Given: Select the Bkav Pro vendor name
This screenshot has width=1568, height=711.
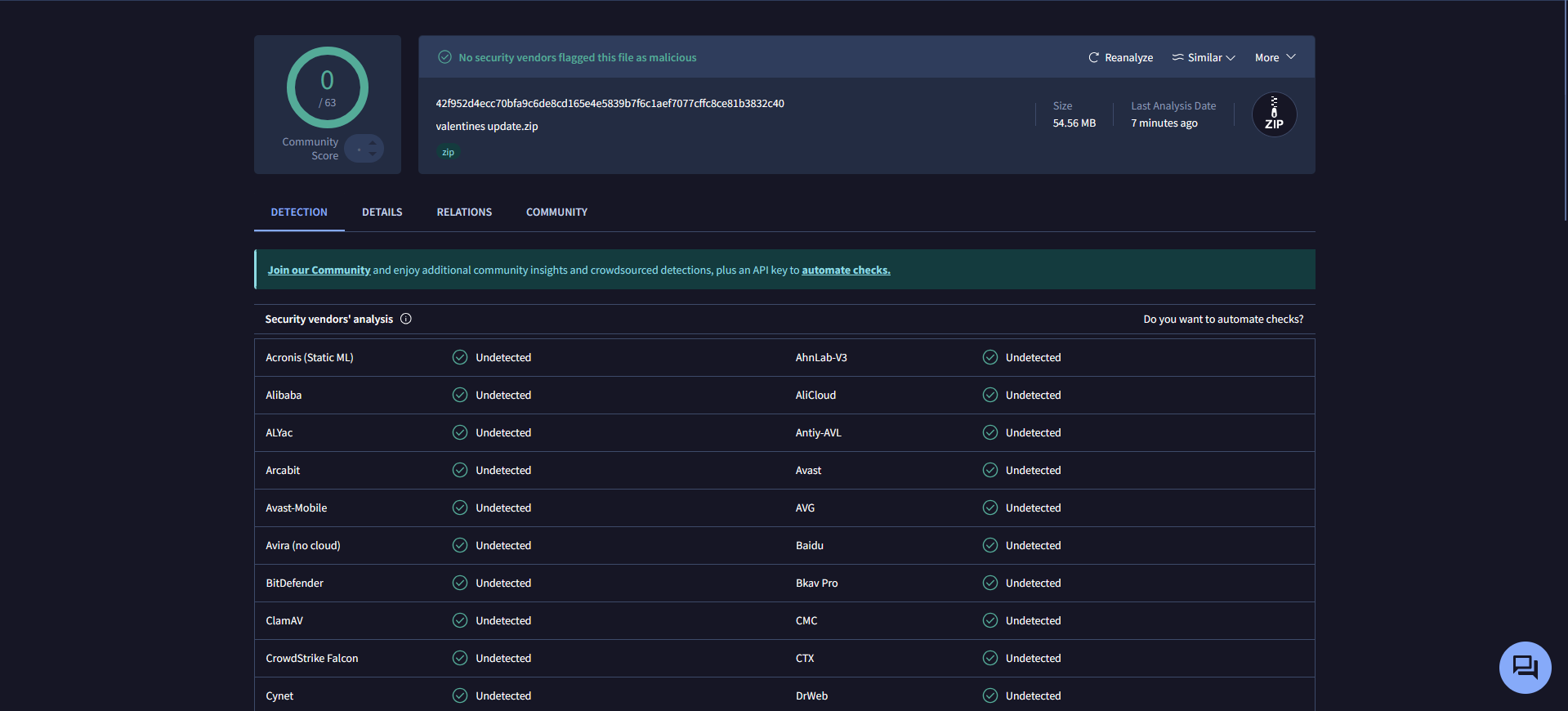Looking at the screenshot, I should [817, 584].
